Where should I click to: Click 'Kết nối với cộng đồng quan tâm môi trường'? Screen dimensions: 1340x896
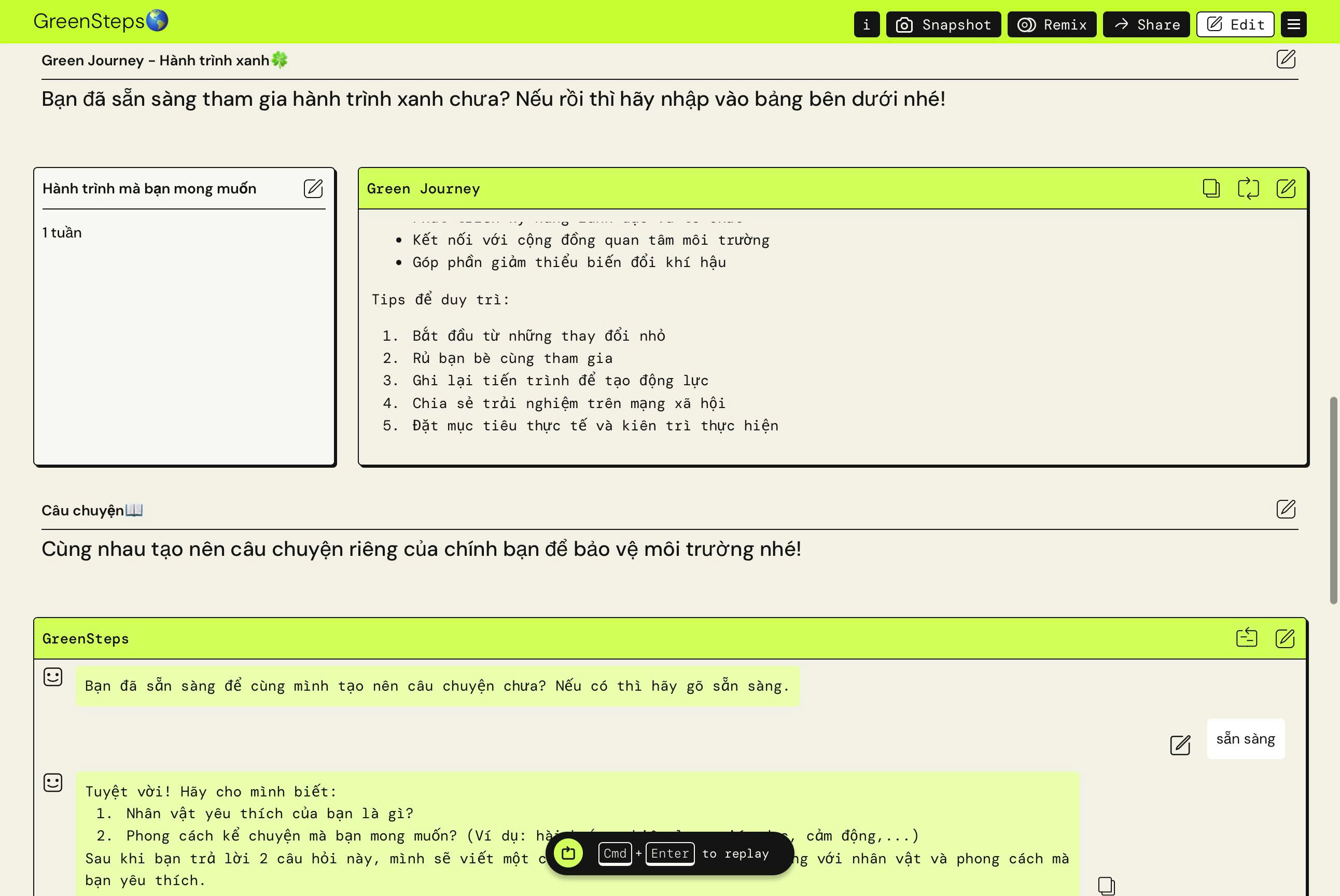pyautogui.click(x=591, y=240)
